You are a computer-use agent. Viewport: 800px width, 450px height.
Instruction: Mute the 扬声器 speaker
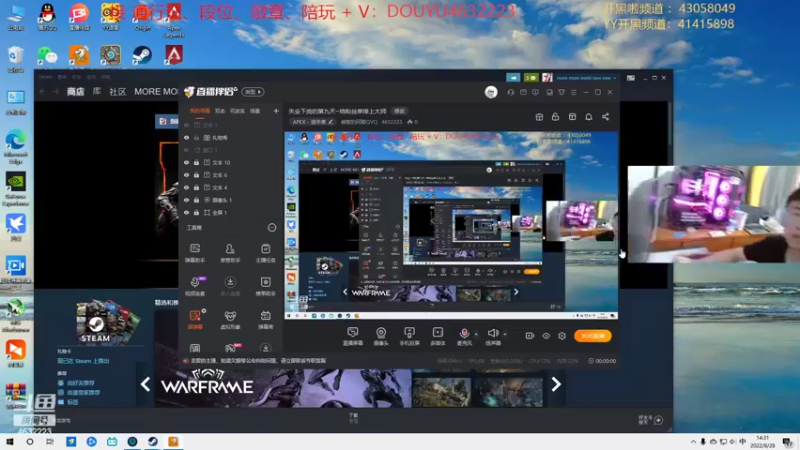point(493,336)
